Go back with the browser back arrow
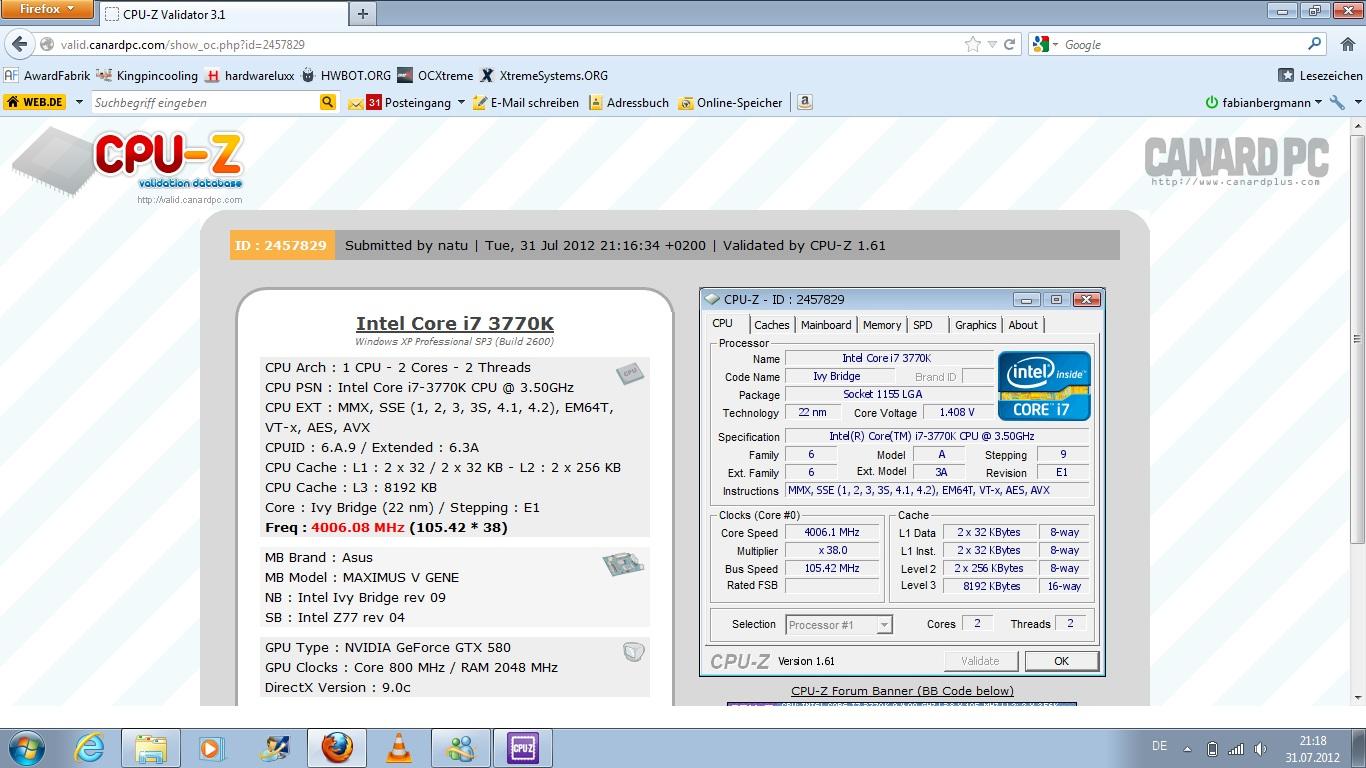This screenshot has height=768, width=1366. pos(20,44)
